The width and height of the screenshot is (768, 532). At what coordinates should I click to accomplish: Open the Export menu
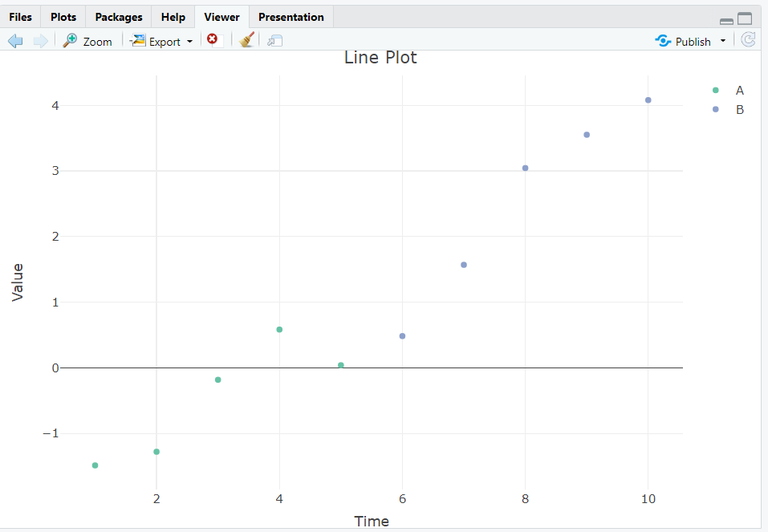tap(162, 41)
